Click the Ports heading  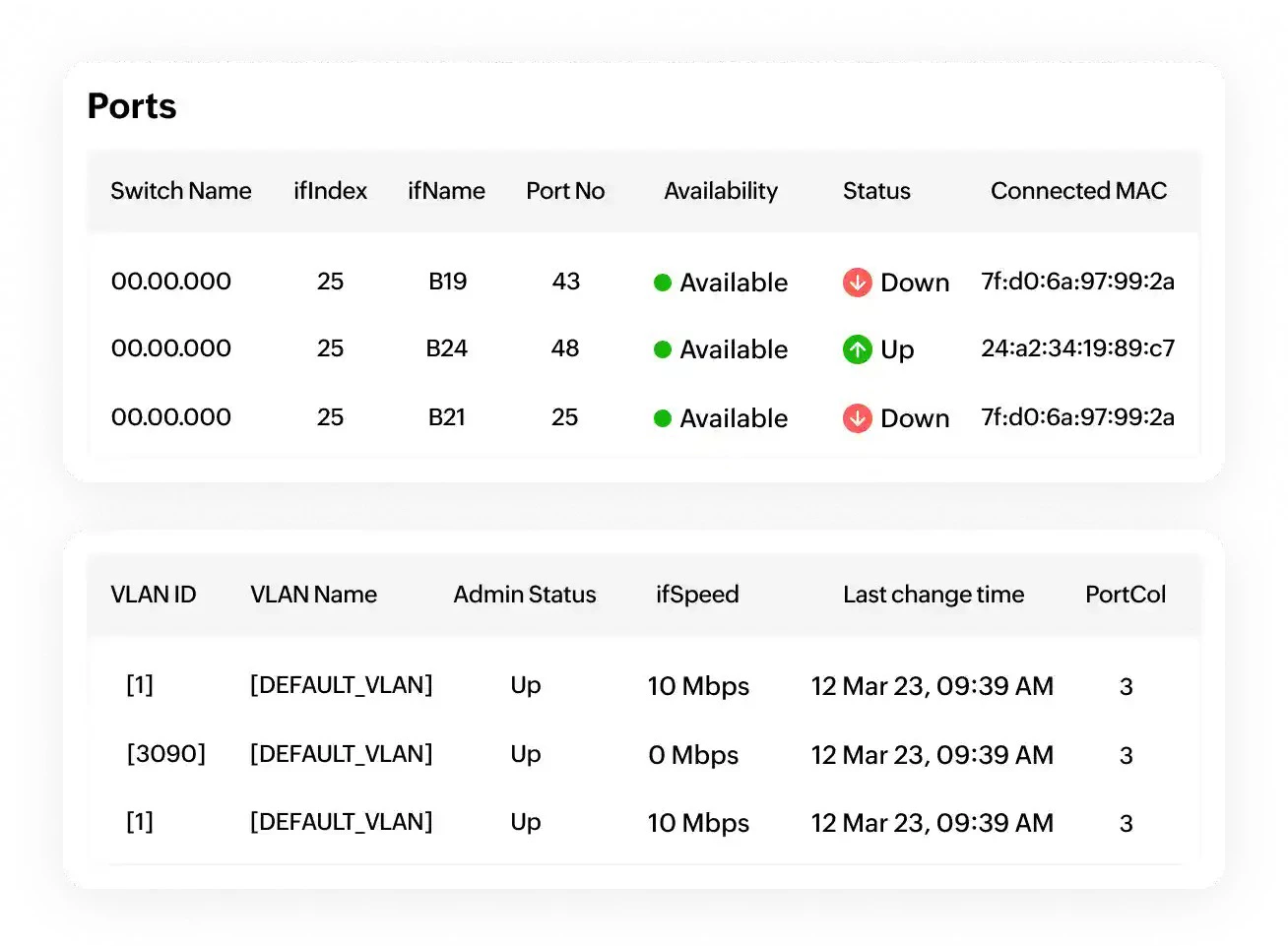[132, 105]
